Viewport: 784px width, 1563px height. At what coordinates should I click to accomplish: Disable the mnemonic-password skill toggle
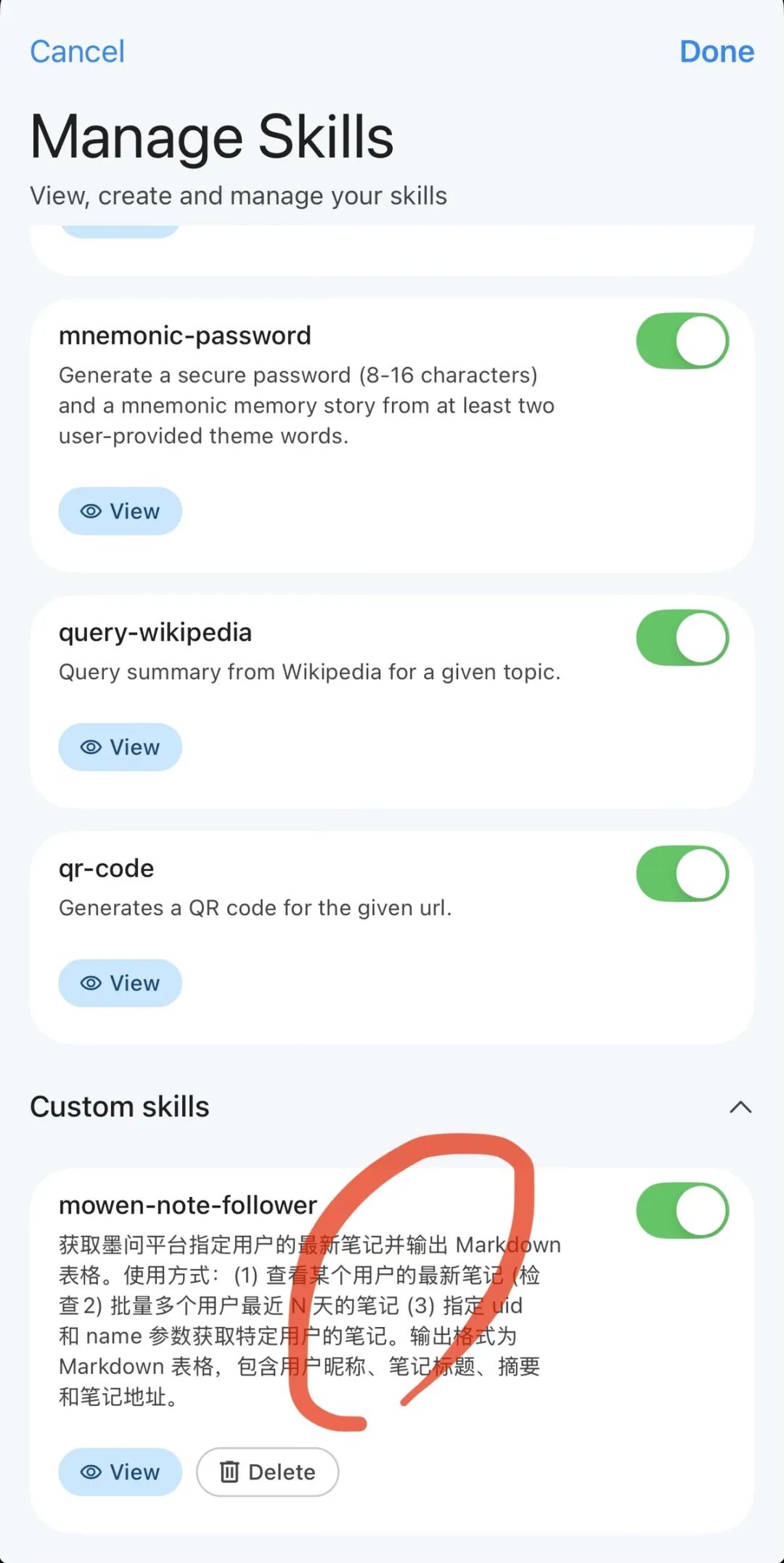pyautogui.click(x=682, y=341)
